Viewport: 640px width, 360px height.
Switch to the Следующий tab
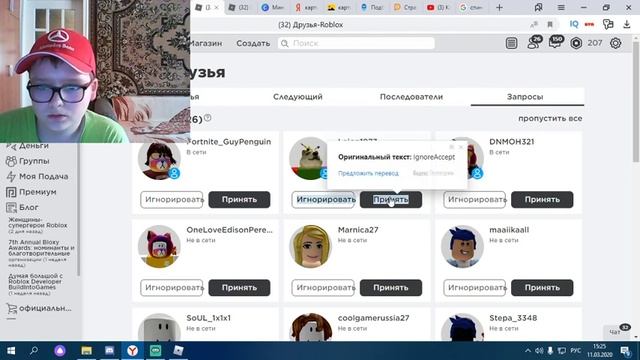[298, 97]
